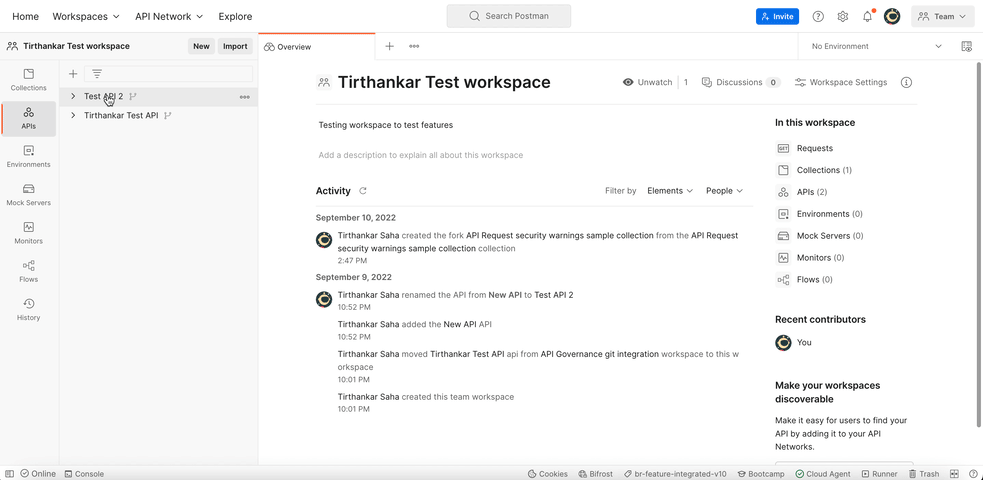The width and height of the screenshot is (983, 480).
Task: Open Requests under In this workspace
Action: 806,149
